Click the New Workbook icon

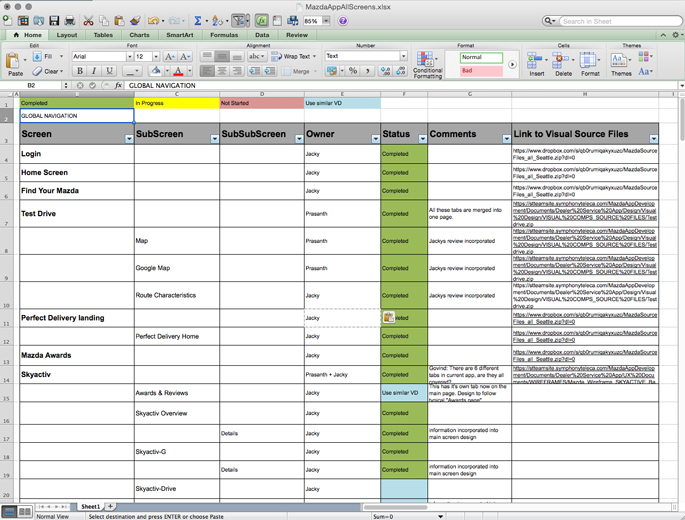(7, 20)
